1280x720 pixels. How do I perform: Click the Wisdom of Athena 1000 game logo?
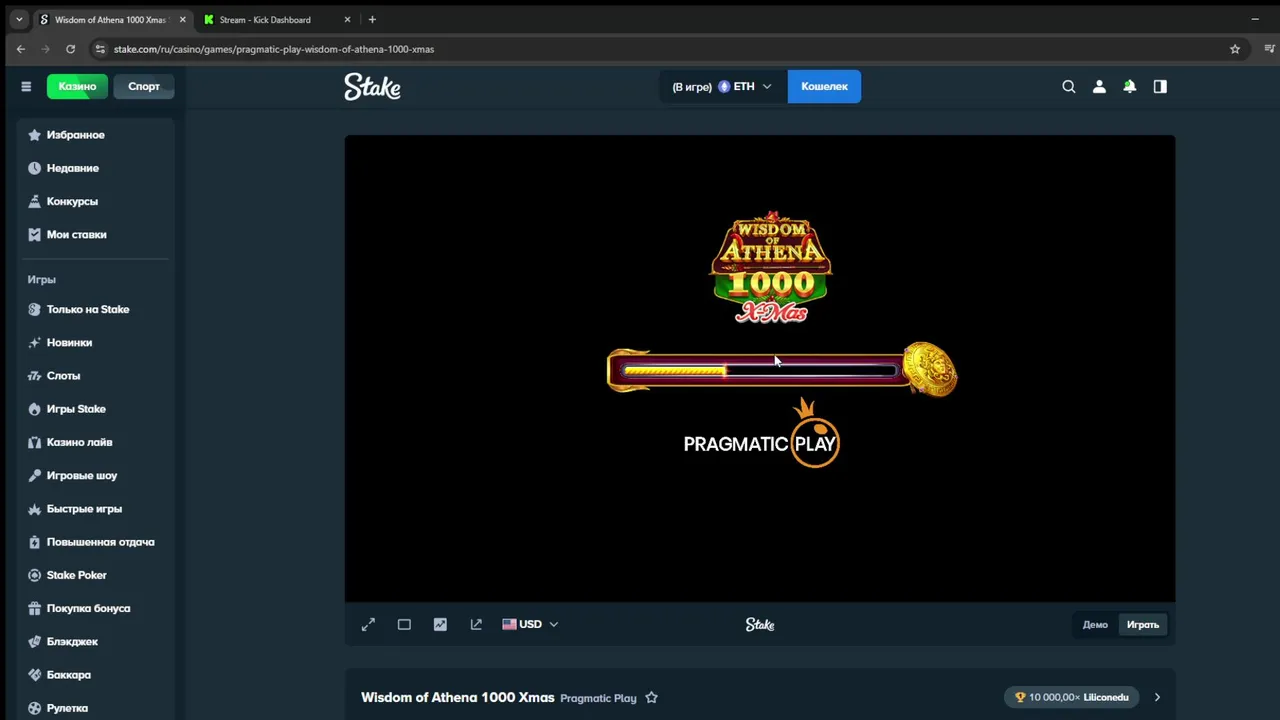(x=771, y=267)
